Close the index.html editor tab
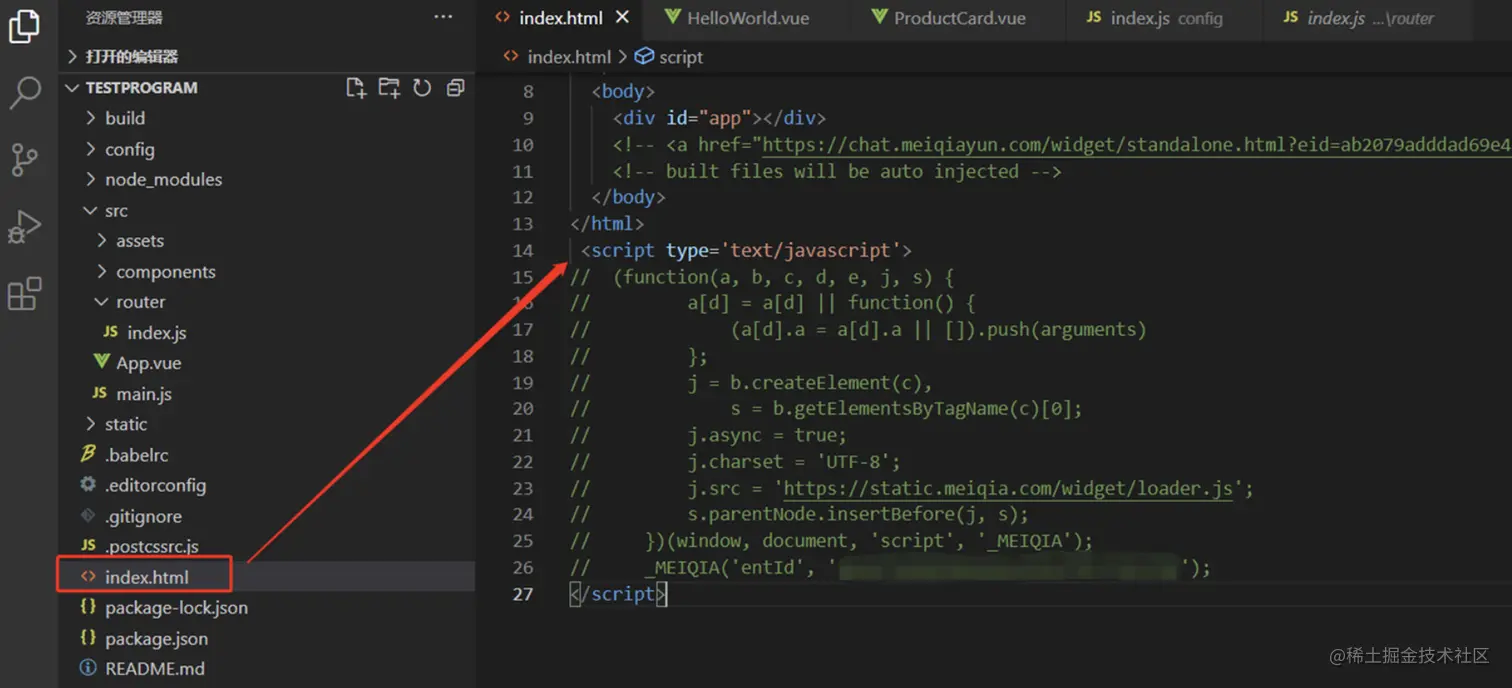This screenshot has width=1512, height=688. coord(622,18)
